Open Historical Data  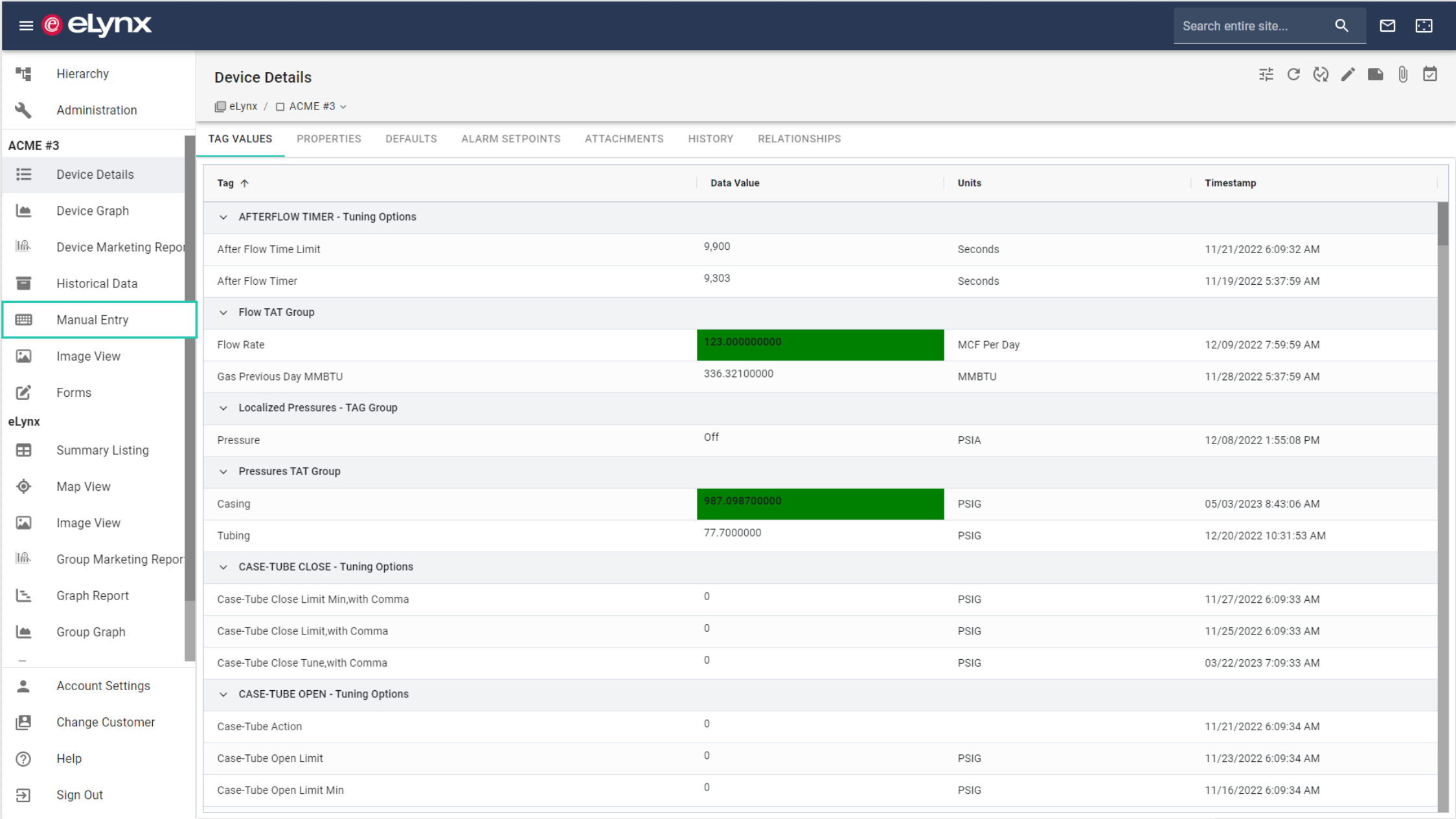pyautogui.click(x=94, y=284)
